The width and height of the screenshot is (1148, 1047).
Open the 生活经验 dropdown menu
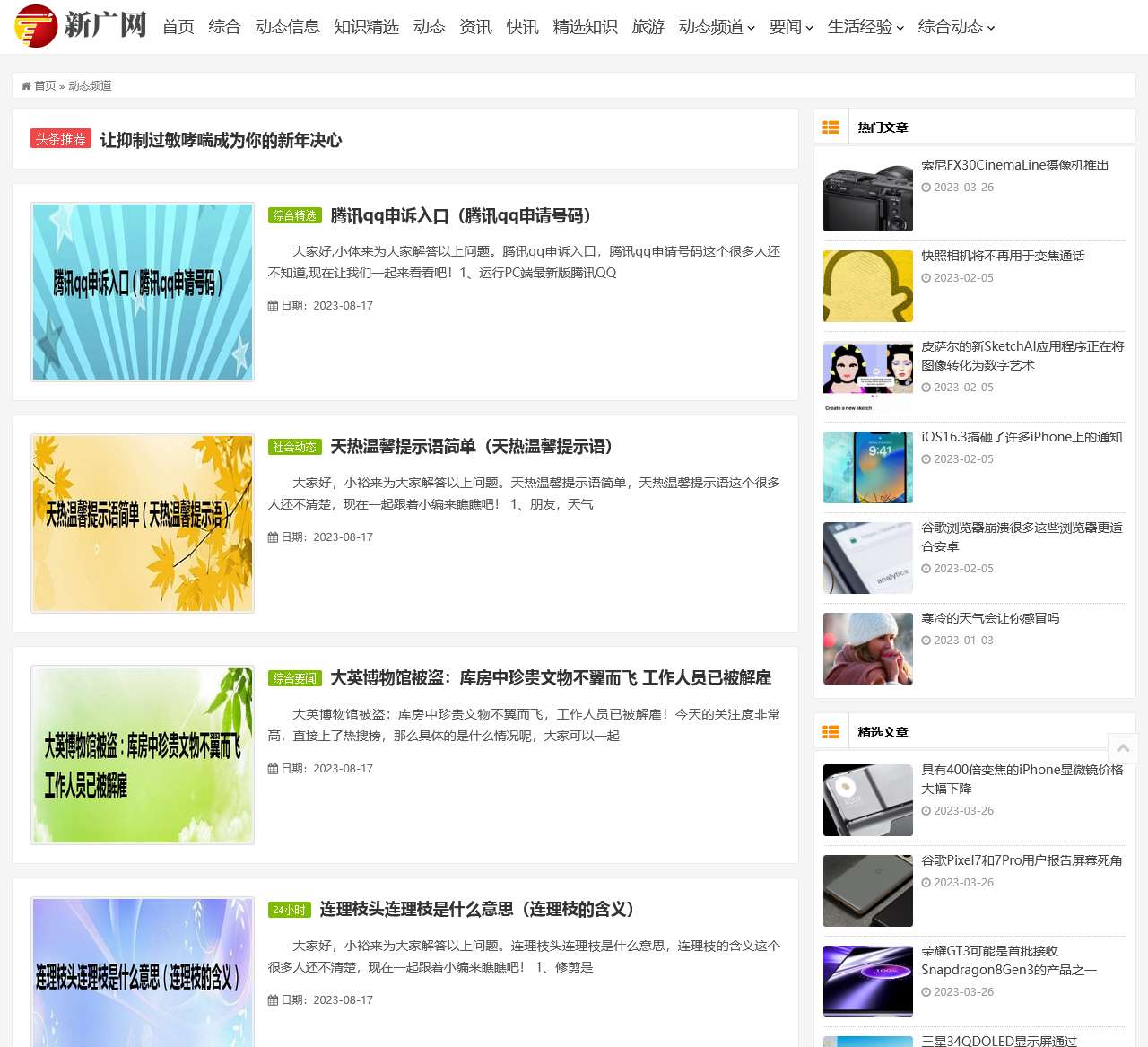(865, 27)
